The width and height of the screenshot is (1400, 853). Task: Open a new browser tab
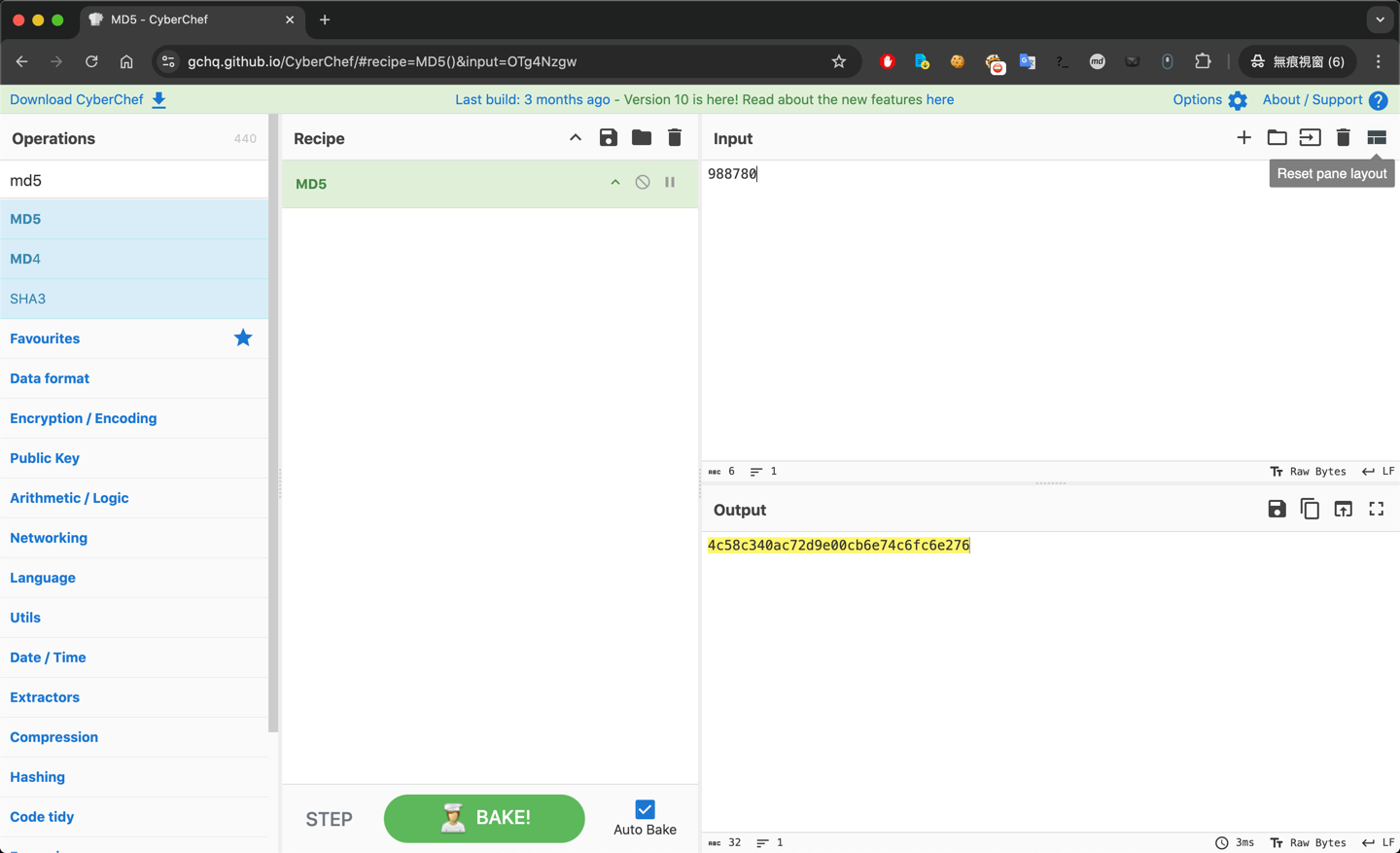click(x=325, y=19)
